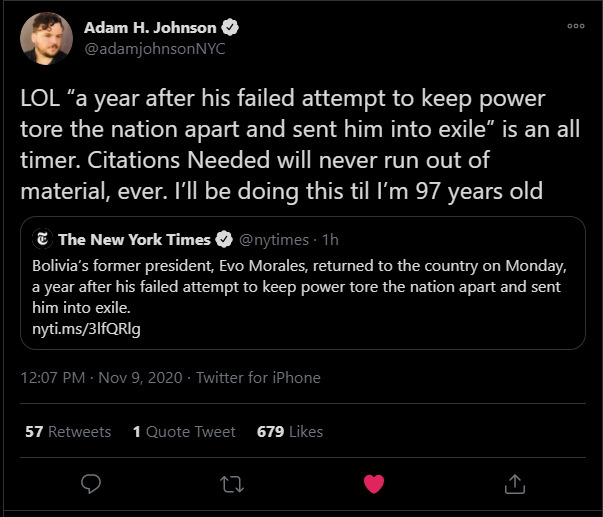Click the 12:07 PM Nov 9, 2020 timestamp
The height and width of the screenshot is (517, 603).
[102, 378]
